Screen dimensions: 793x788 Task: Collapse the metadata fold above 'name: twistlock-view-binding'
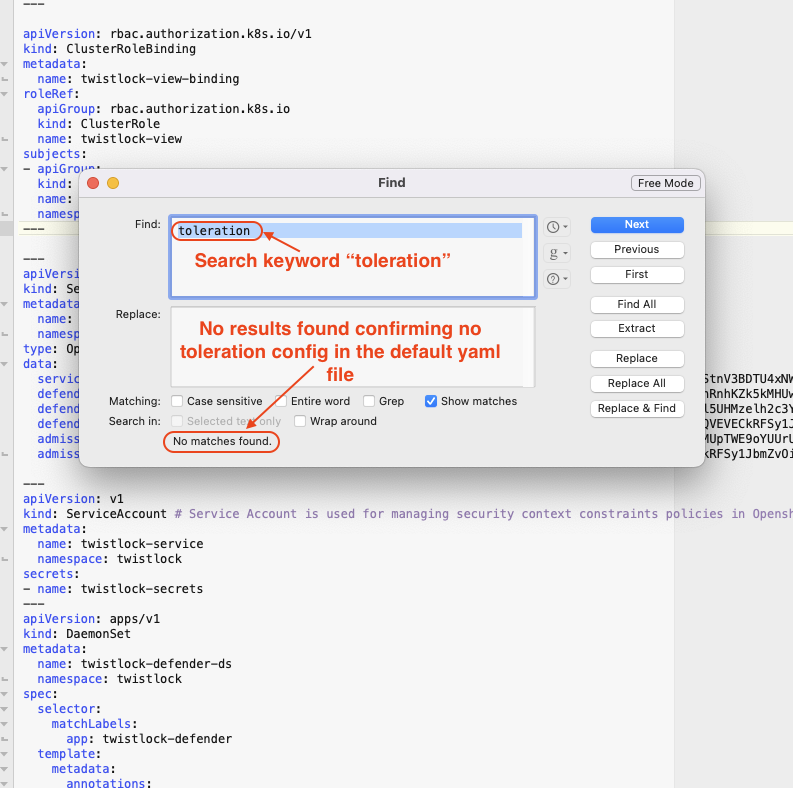point(5,64)
